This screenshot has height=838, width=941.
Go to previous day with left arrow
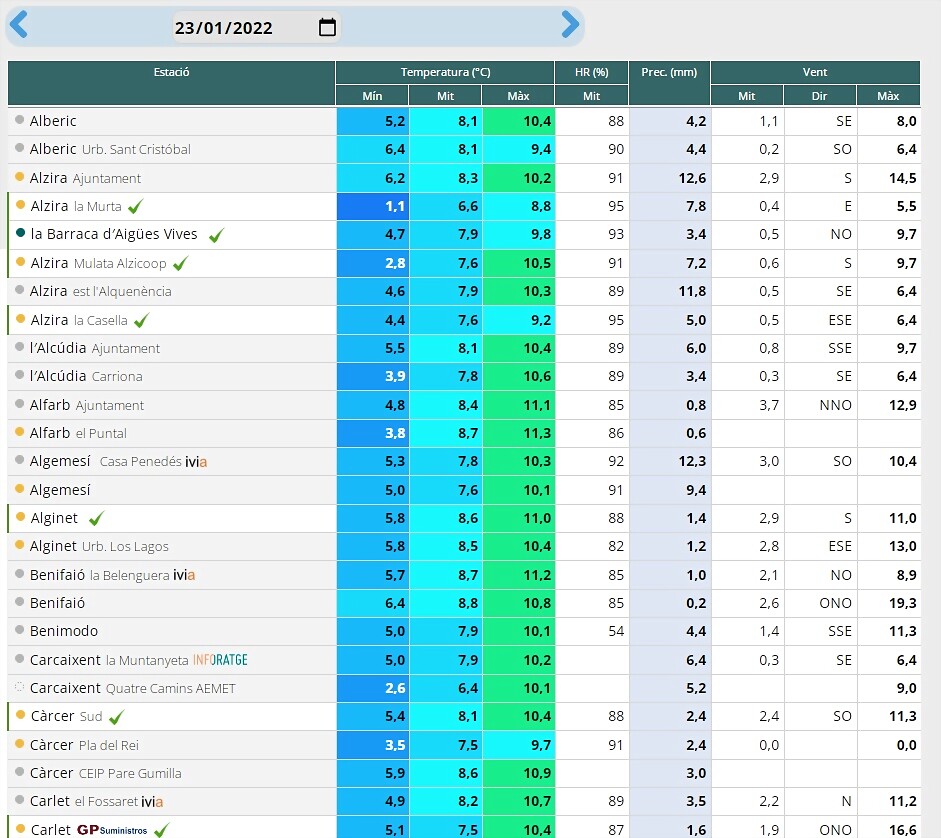(19, 25)
